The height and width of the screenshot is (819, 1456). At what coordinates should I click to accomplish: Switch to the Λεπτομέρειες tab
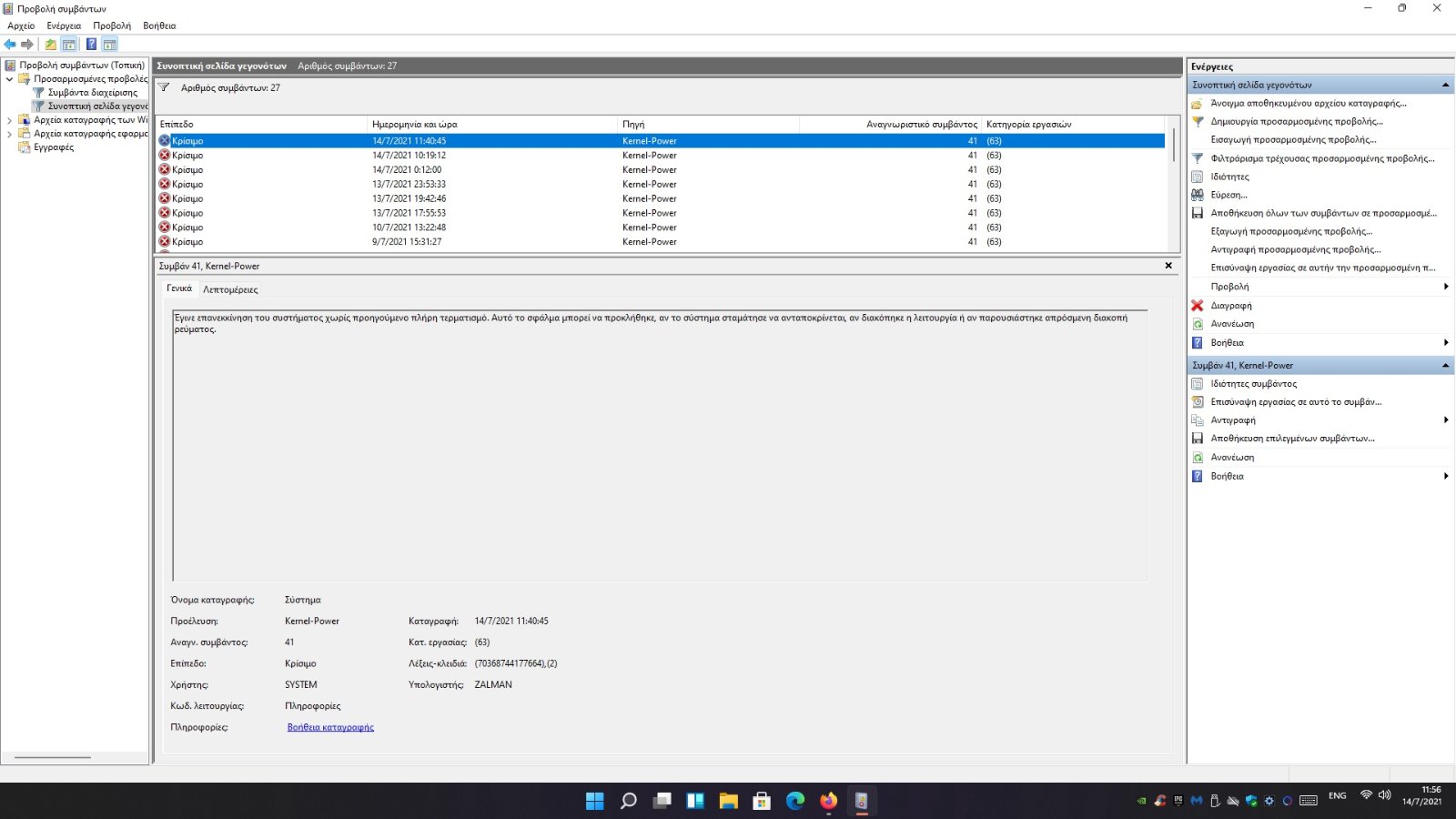click(230, 289)
